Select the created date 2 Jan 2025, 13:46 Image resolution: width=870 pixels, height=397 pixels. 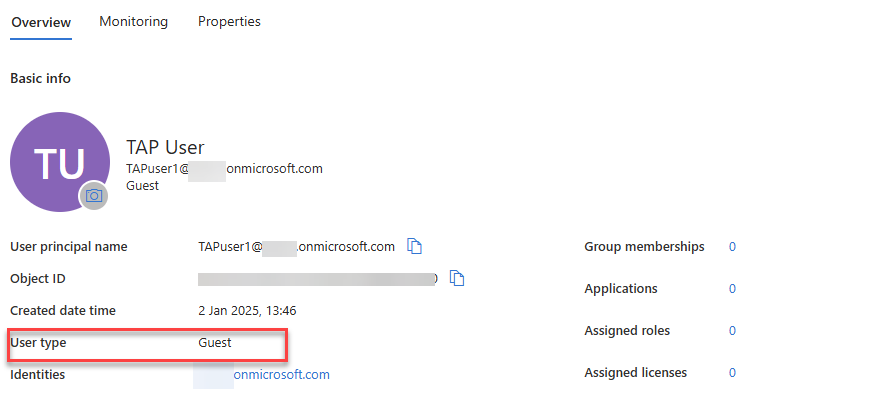(247, 311)
